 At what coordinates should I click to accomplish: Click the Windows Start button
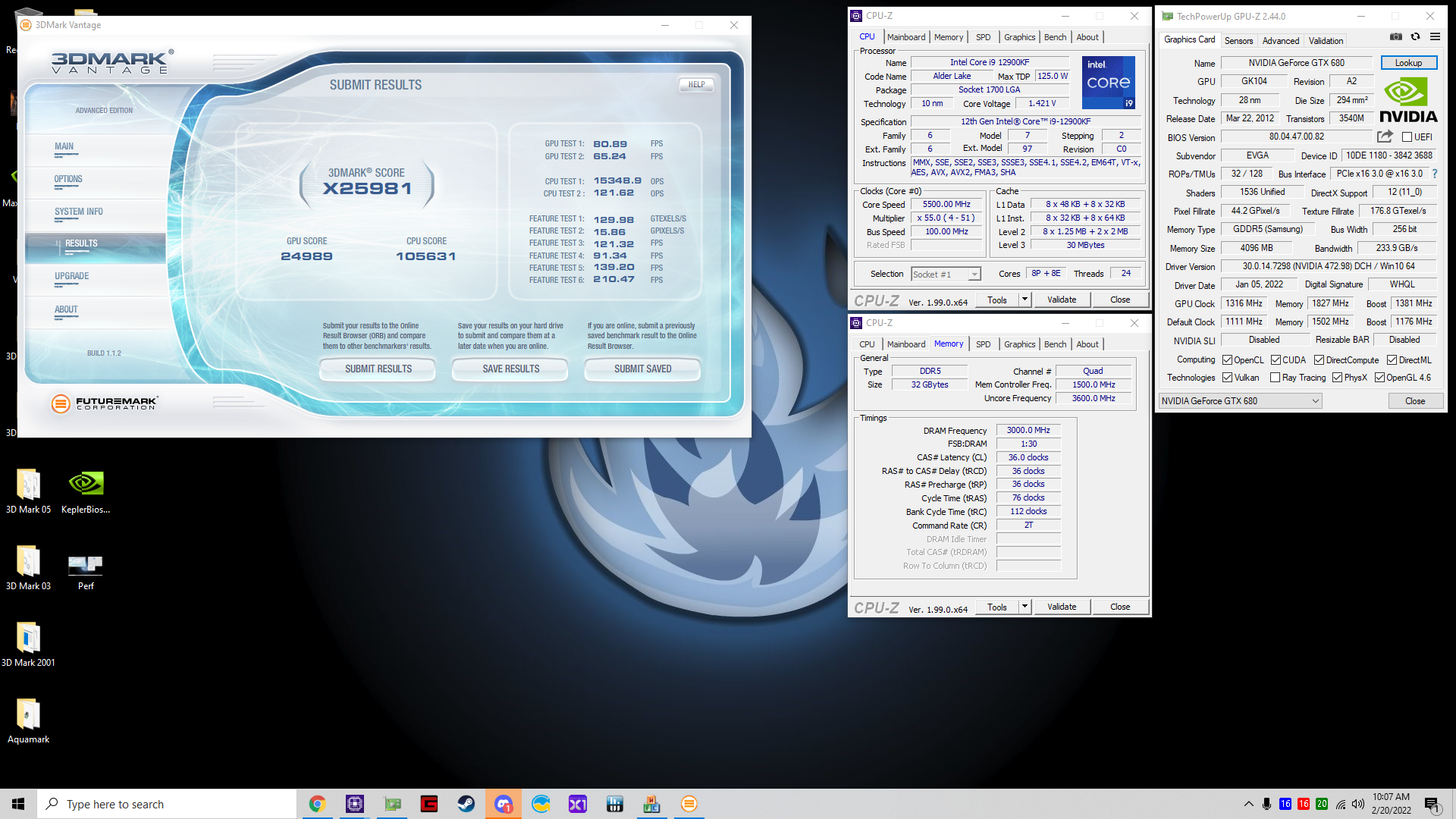18,804
